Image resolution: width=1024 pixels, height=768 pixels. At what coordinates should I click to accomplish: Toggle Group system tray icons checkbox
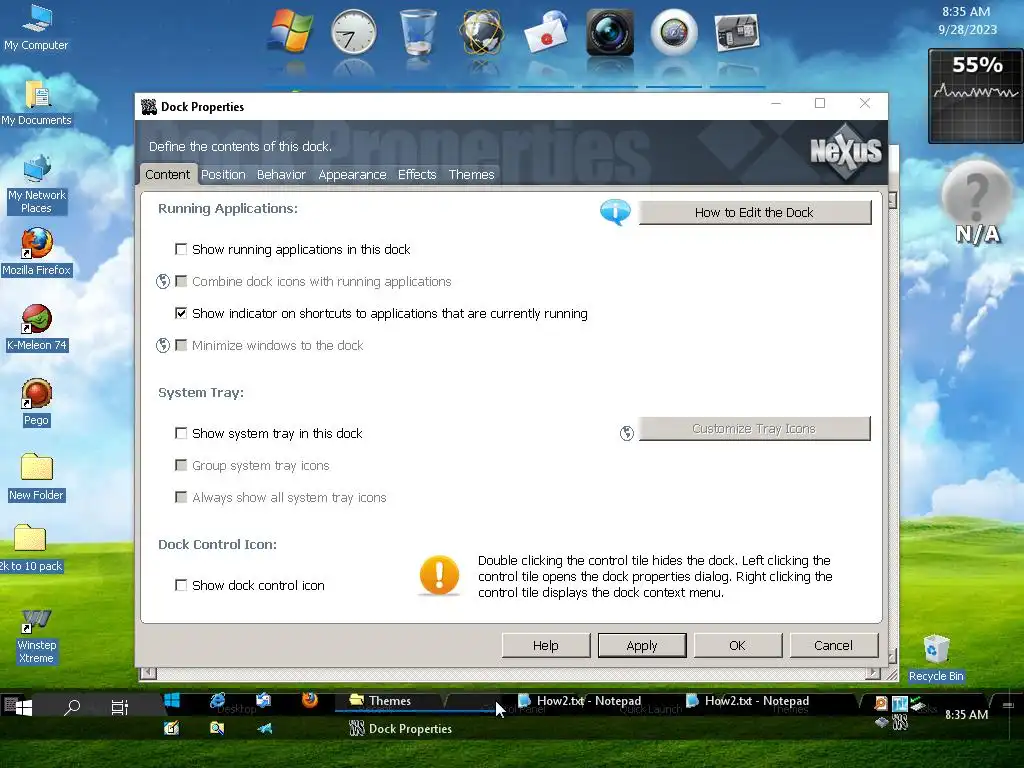[181, 465]
